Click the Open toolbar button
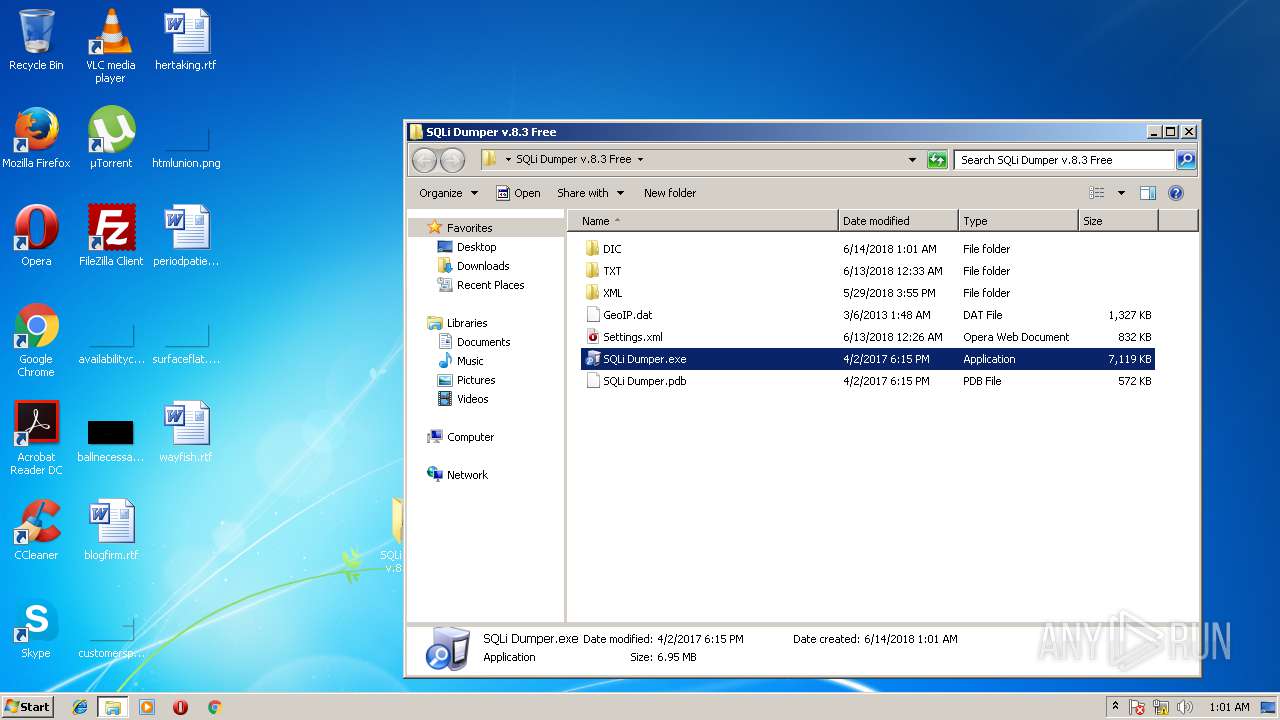Viewport: 1280px width, 720px height. (x=517, y=193)
